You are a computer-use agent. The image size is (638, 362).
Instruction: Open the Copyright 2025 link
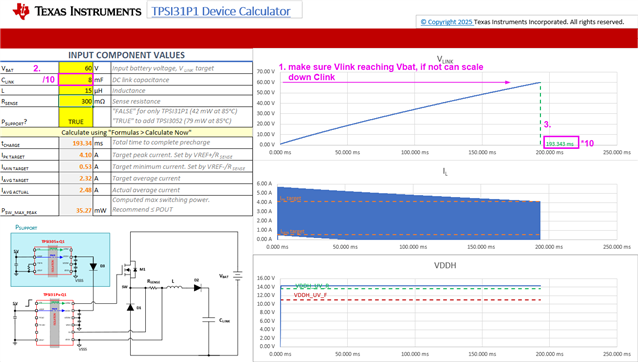pyautogui.click(x=446, y=22)
